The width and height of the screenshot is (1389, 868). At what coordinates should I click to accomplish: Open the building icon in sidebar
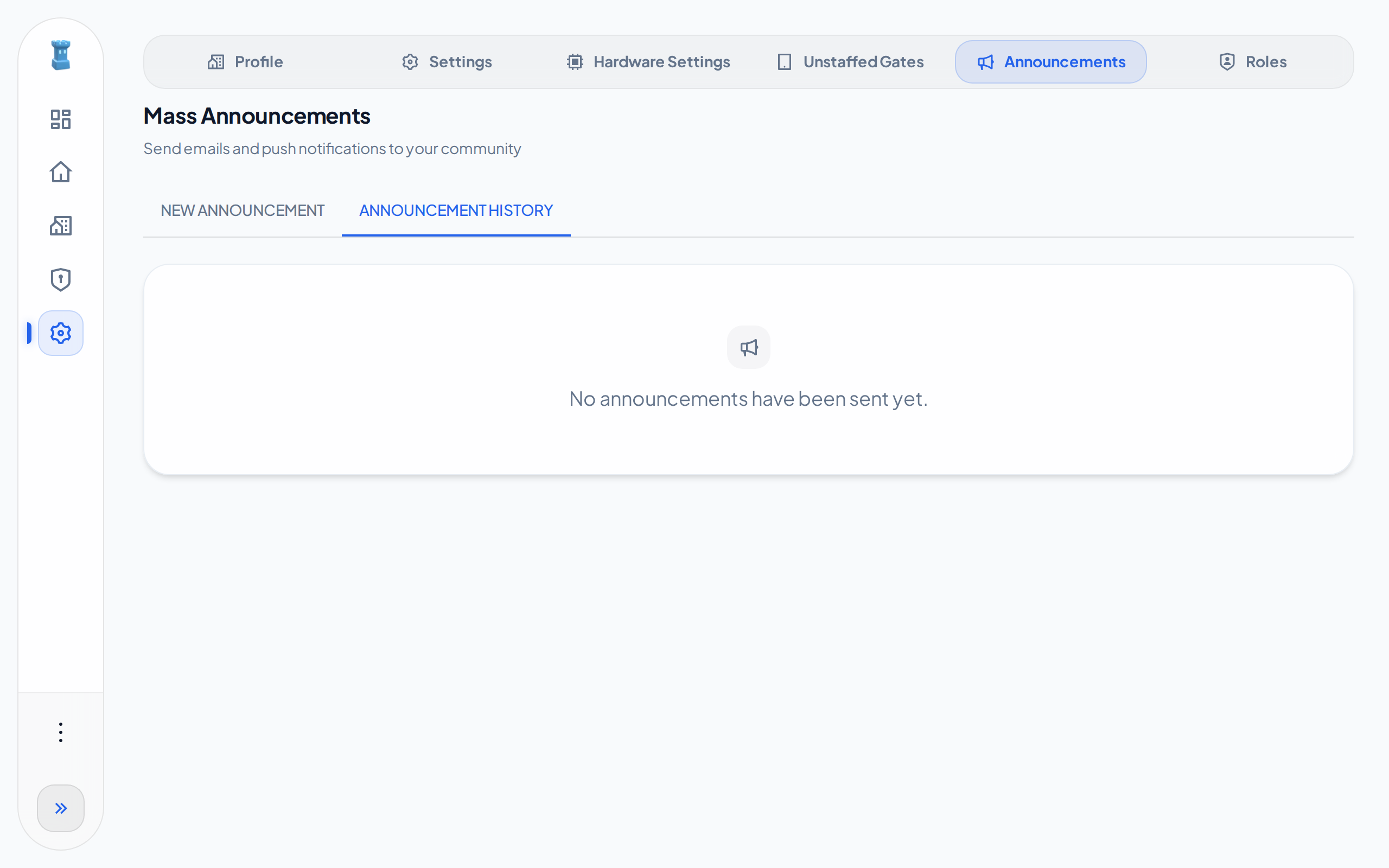(x=60, y=226)
